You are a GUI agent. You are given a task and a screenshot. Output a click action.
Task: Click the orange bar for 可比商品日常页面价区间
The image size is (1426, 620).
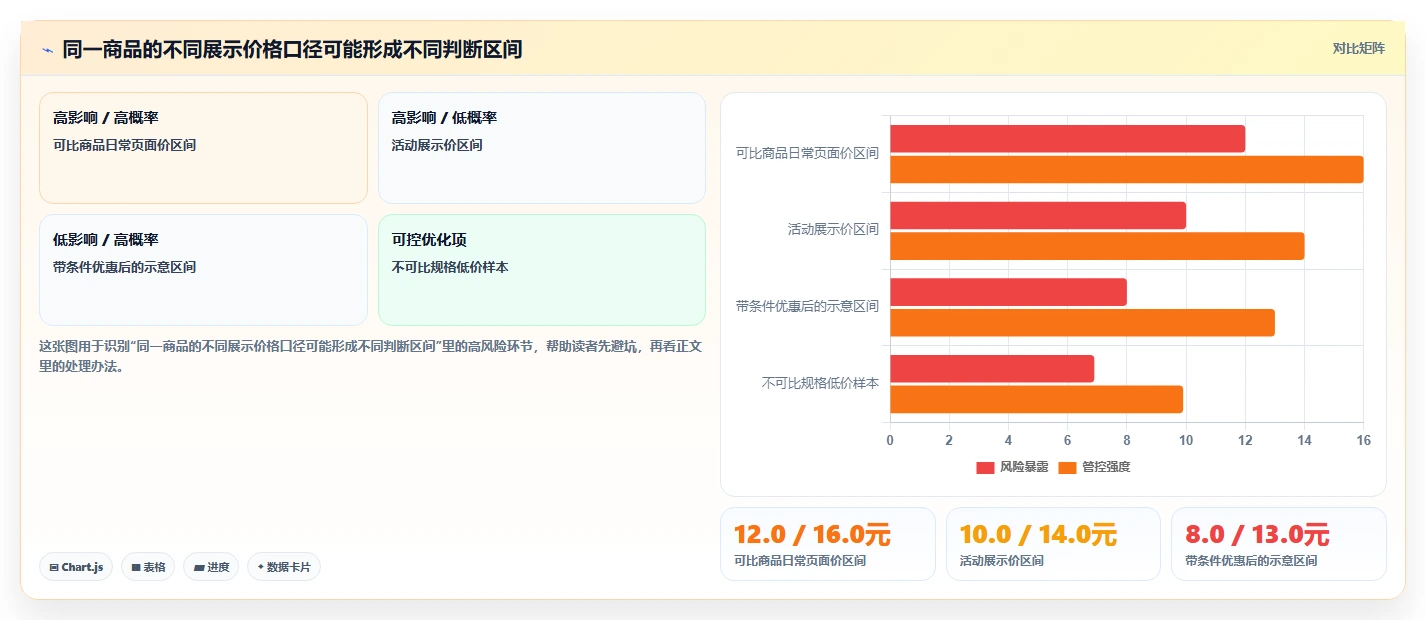point(1127,170)
